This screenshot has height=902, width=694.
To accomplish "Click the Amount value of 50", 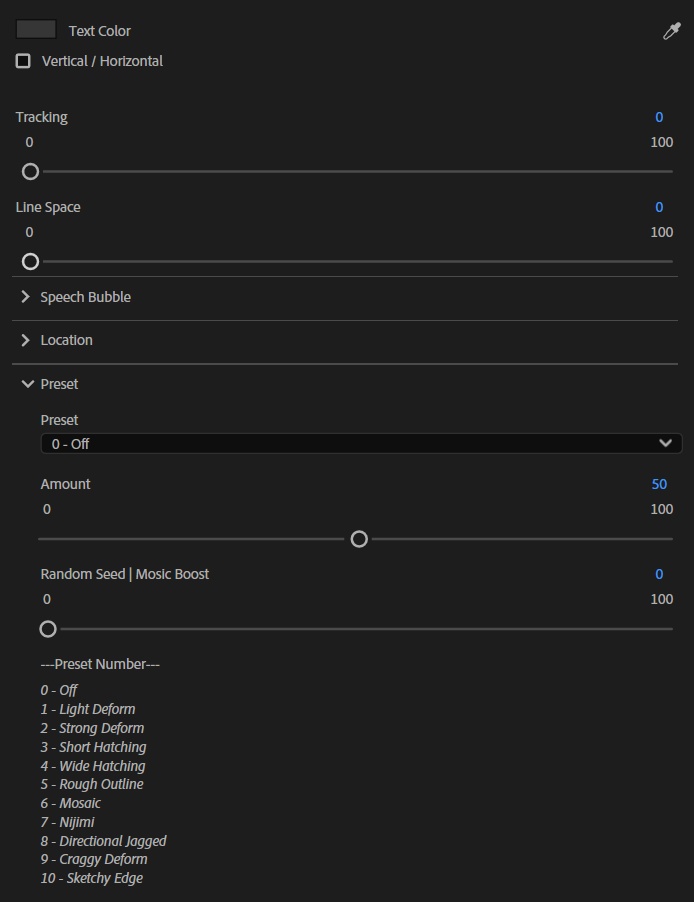I will (x=659, y=484).
